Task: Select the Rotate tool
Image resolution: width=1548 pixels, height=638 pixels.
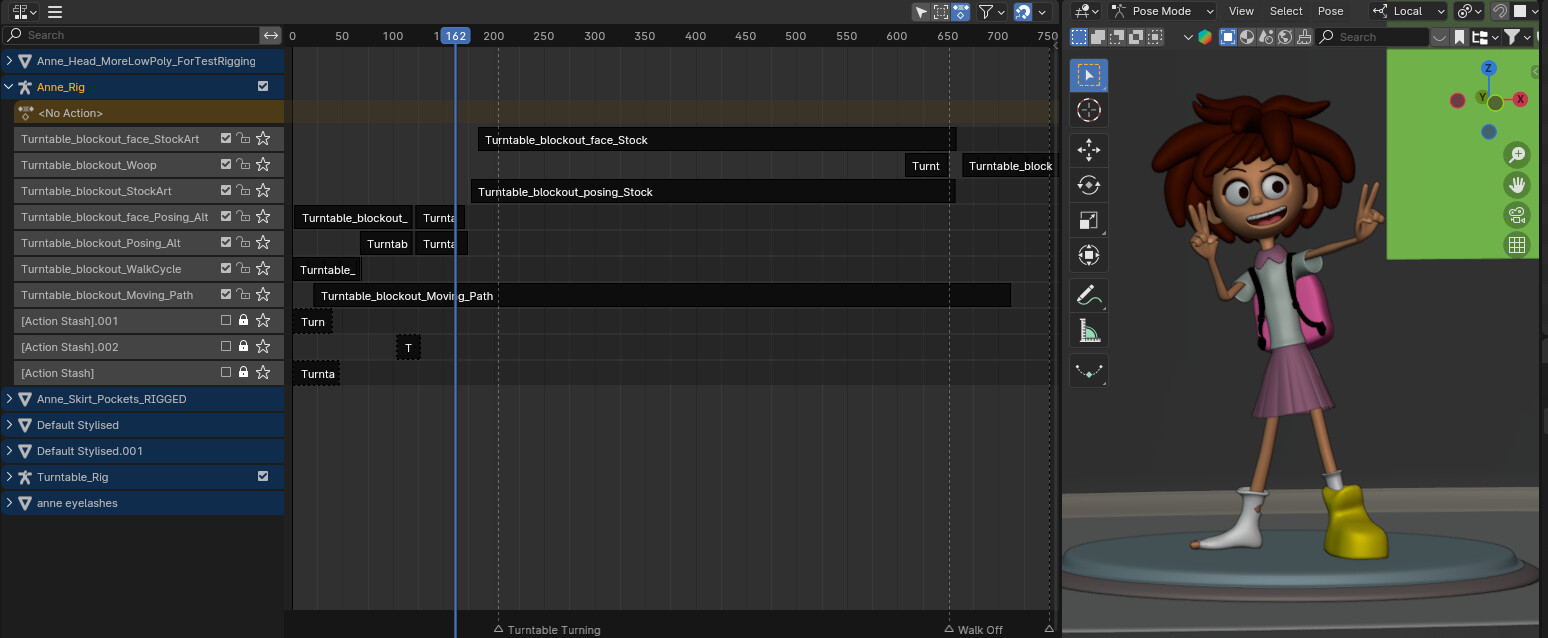Action: coord(1089,186)
